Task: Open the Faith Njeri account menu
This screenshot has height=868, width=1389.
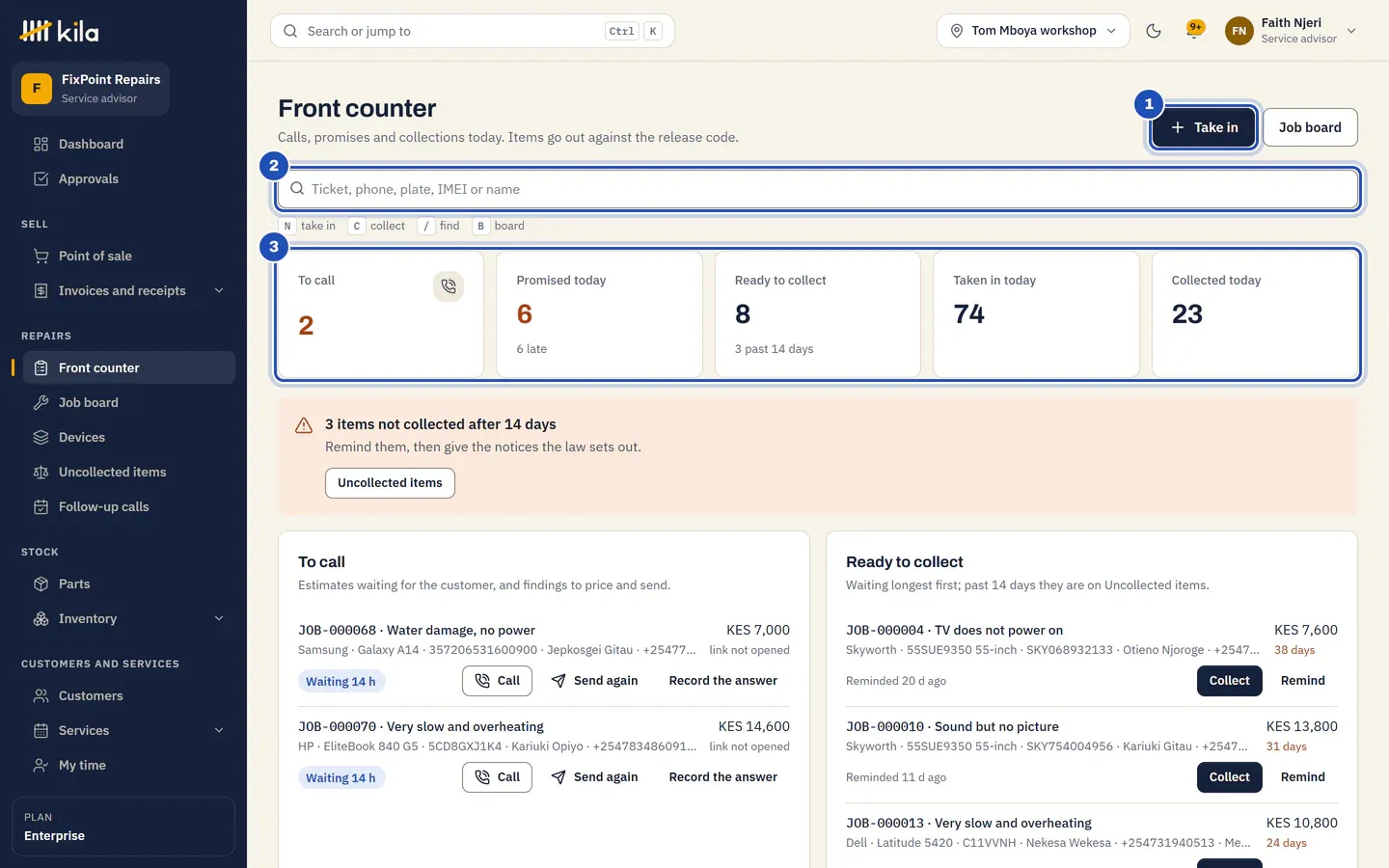Action: (x=1291, y=31)
